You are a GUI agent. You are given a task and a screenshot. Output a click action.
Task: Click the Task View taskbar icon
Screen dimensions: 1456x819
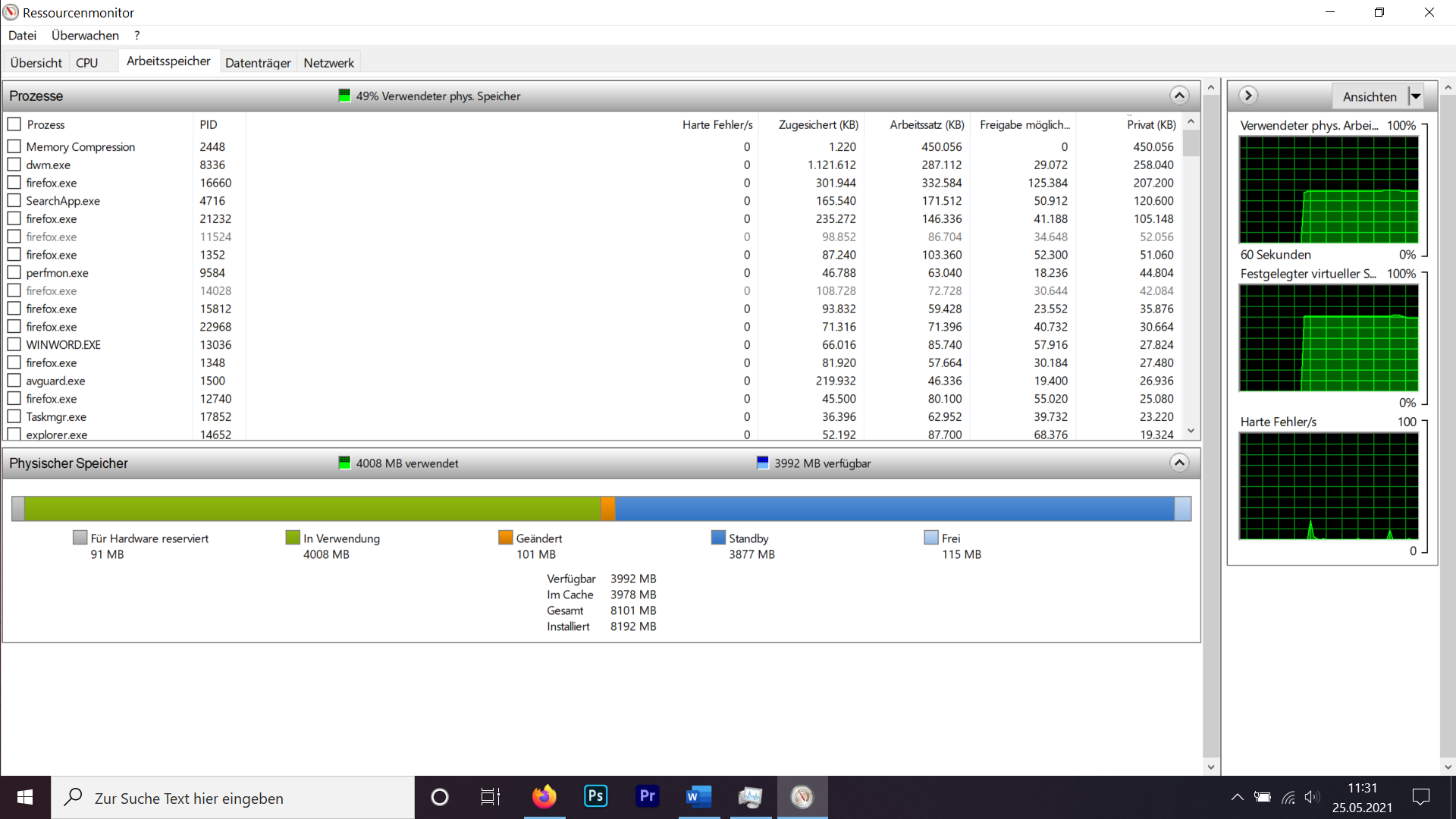(x=491, y=797)
